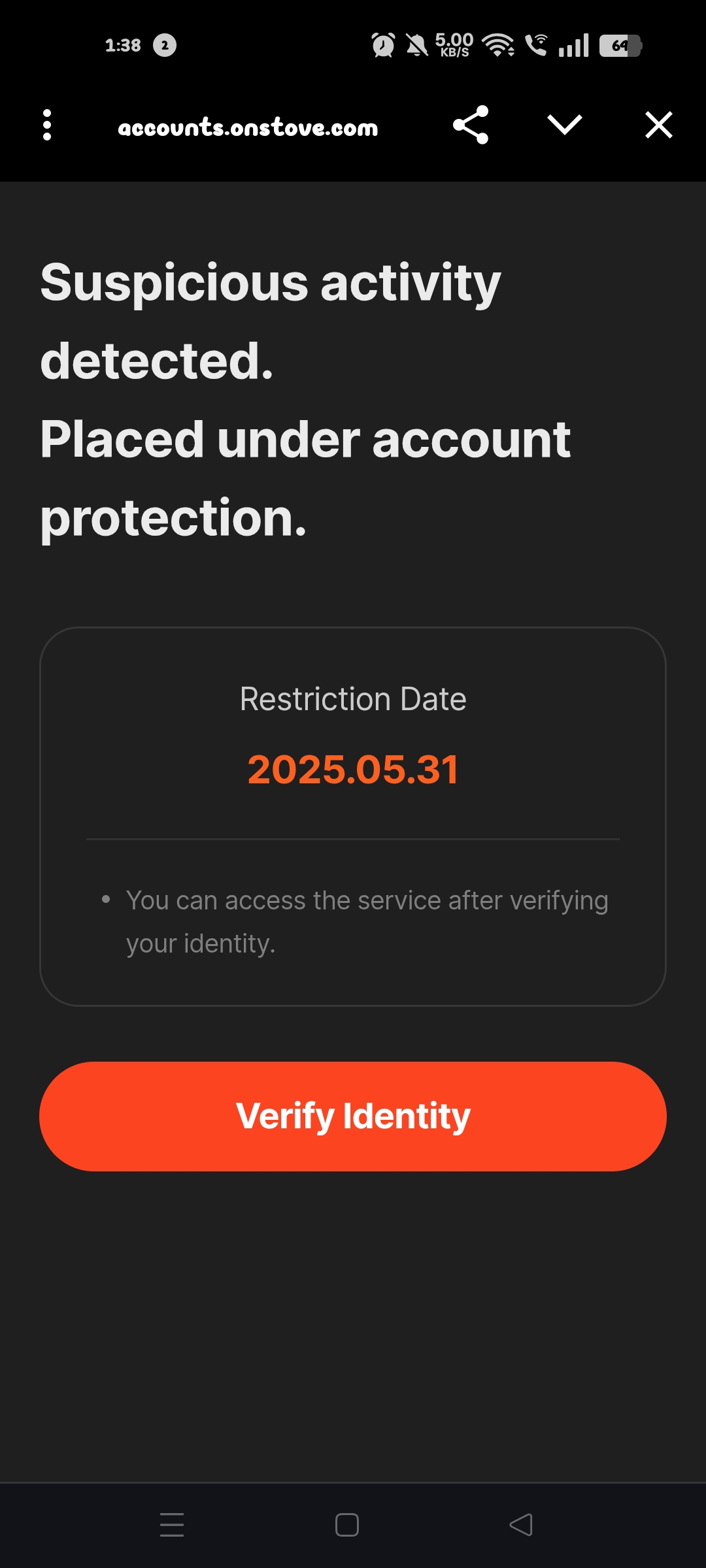Tap the cellular signal bars icon

(574, 45)
